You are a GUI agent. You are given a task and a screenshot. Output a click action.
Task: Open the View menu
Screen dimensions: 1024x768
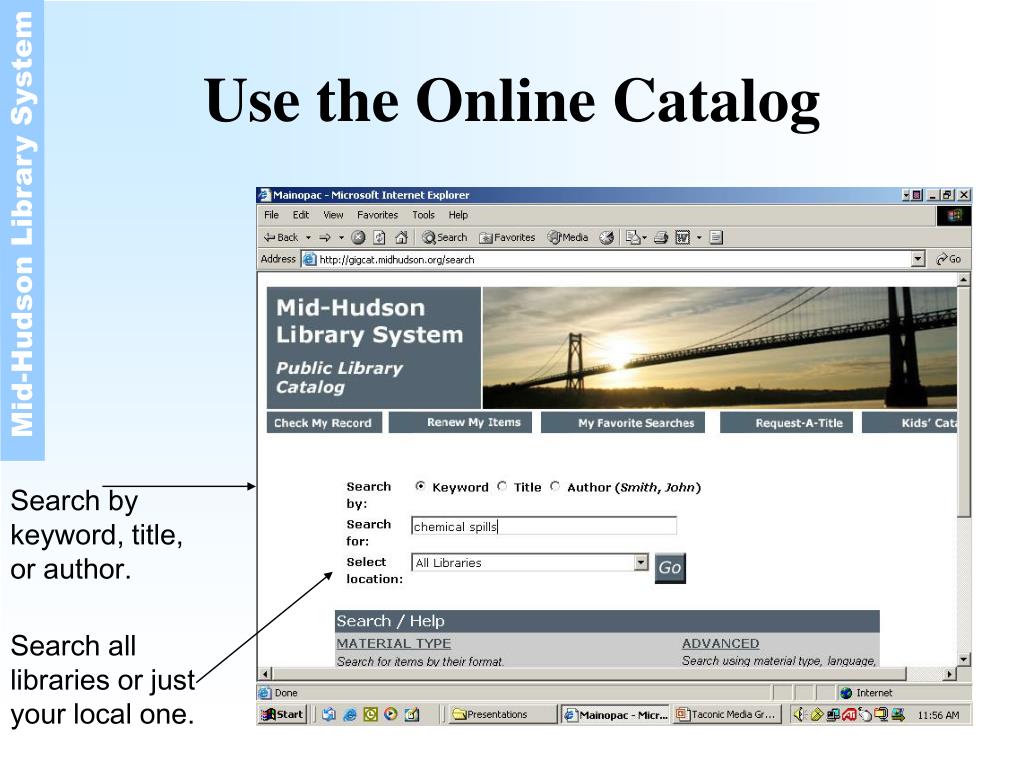click(333, 215)
